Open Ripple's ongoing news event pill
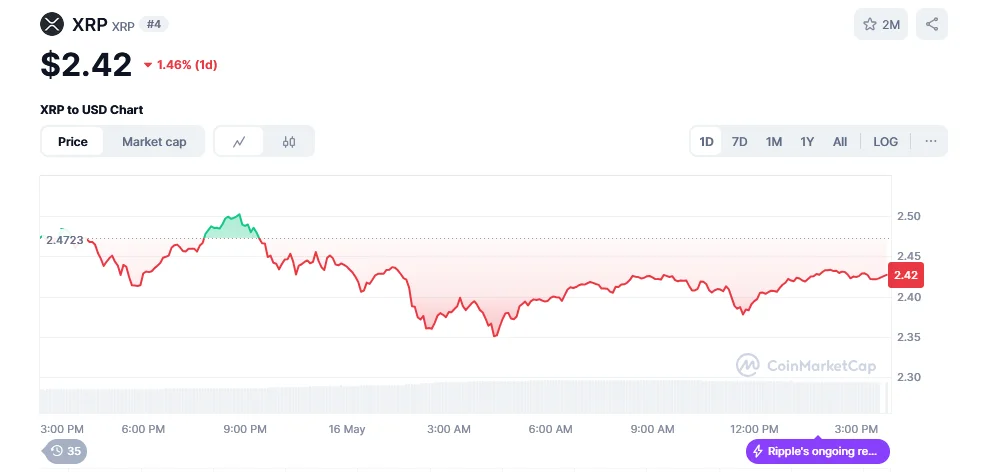The image size is (981, 472). (818, 451)
